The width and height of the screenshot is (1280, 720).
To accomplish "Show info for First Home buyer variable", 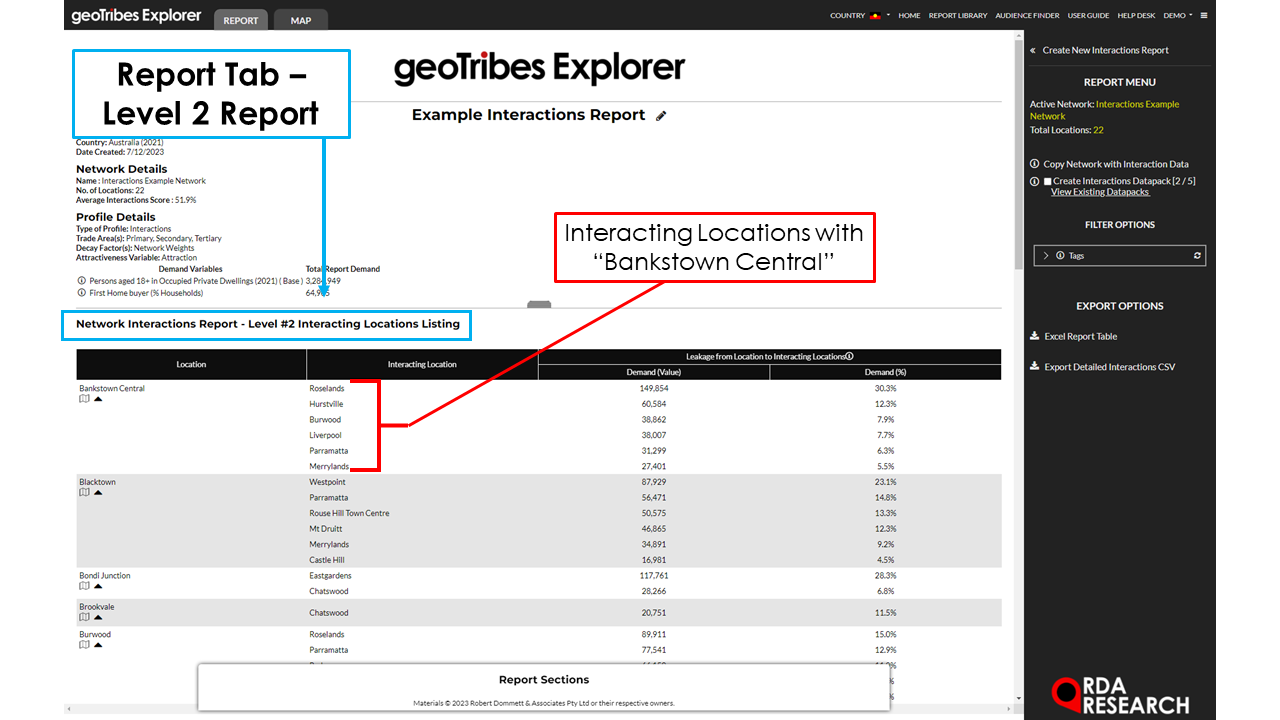I will (82, 293).
